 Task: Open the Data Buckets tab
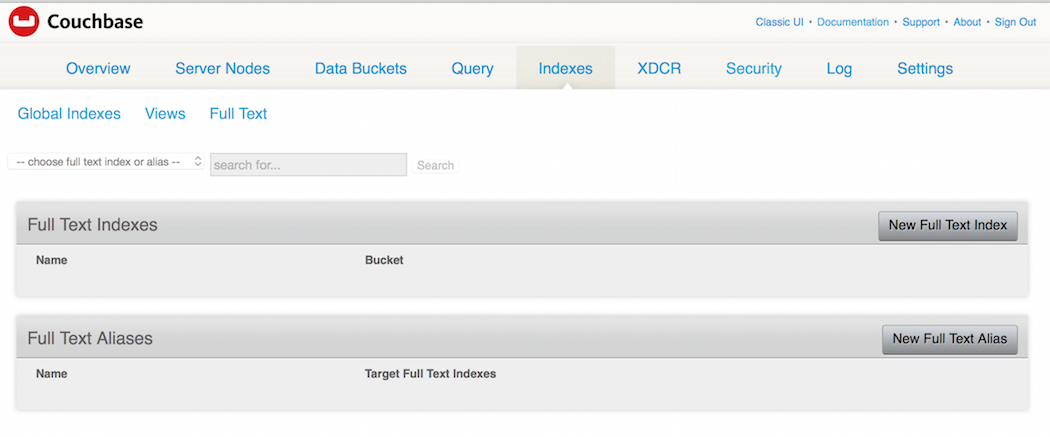point(360,68)
